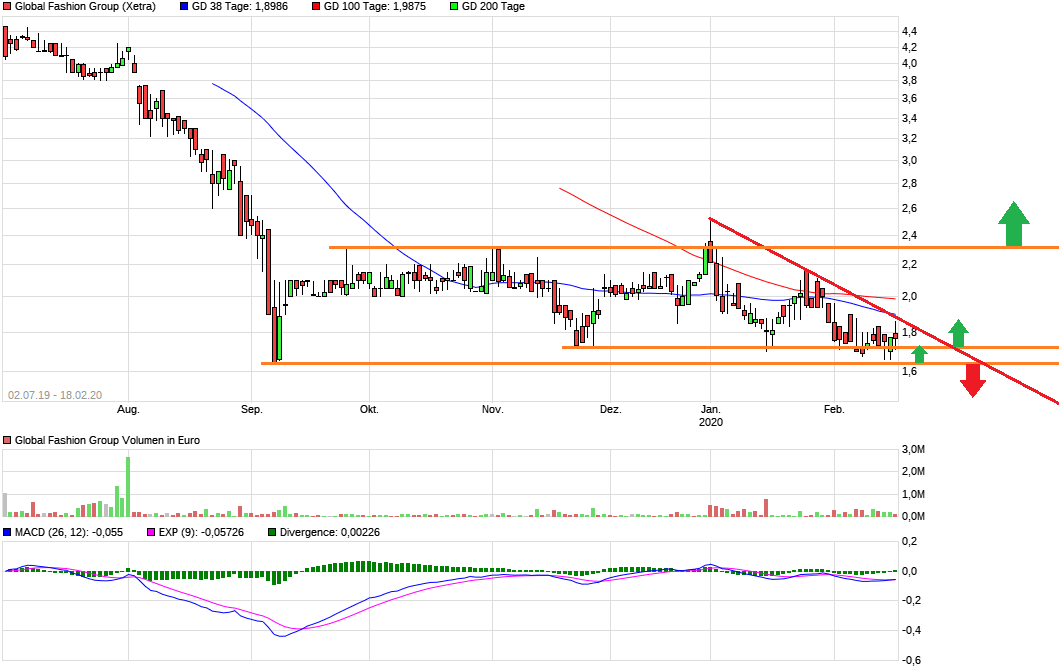Click the red Global Fashion Group (Xetra) legend square
Image resolution: width=1059 pixels, height=670 pixels.
pos(7,6)
